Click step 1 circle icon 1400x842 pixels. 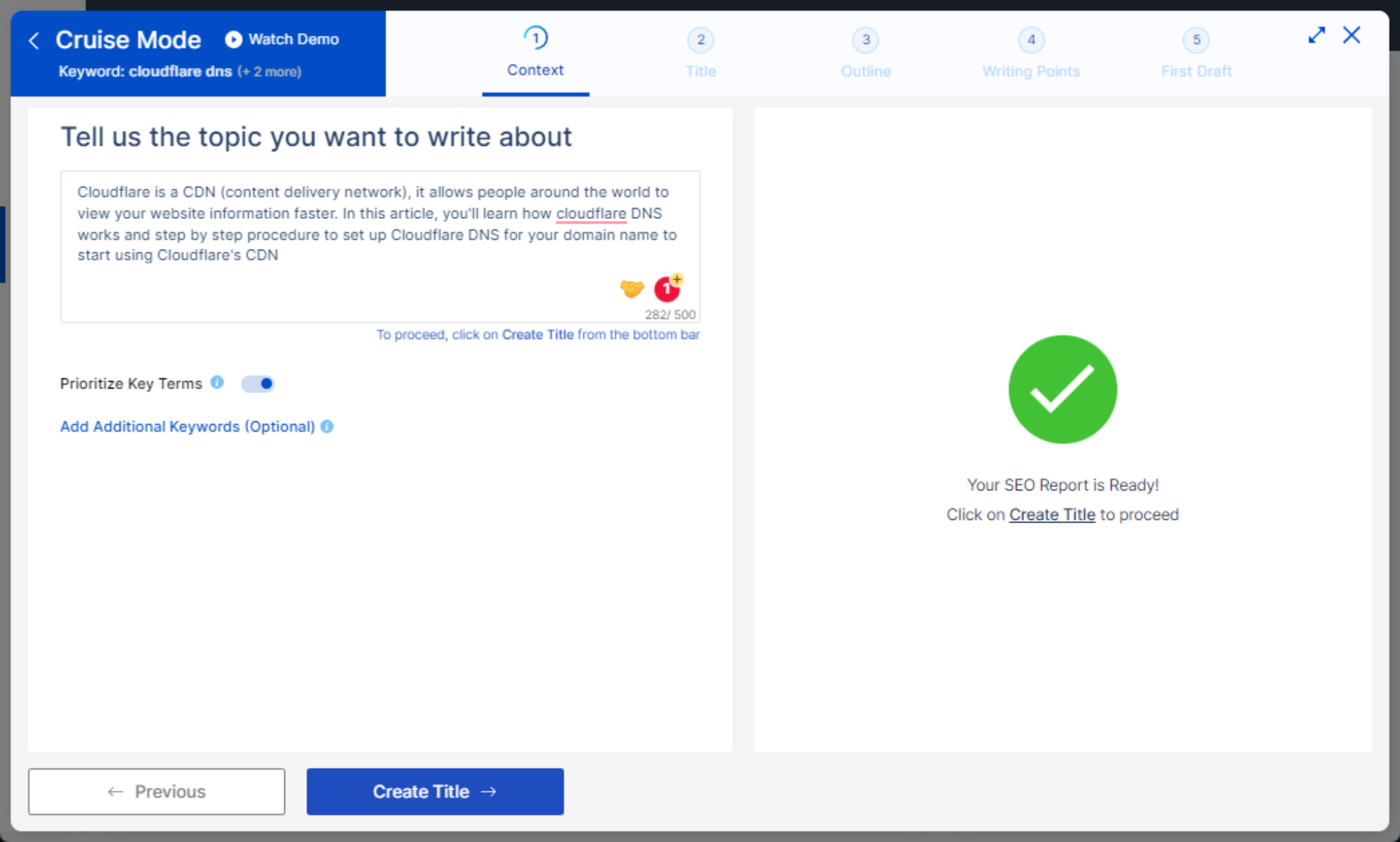tap(535, 38)
